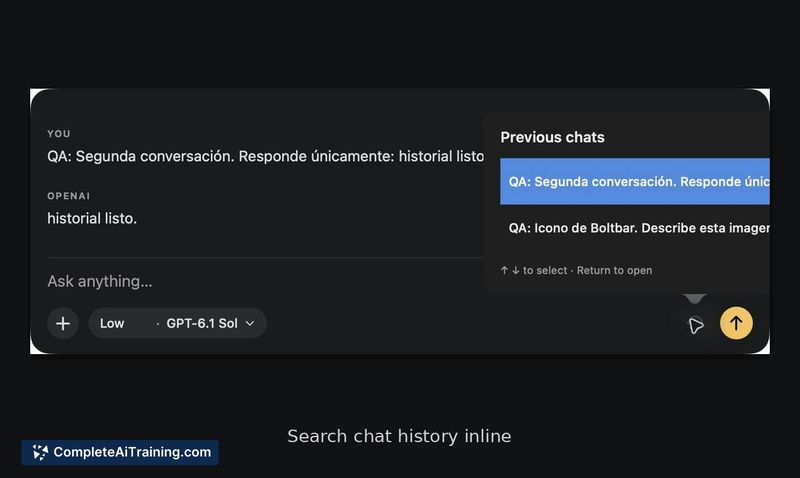Screen dimensions: 800x478
Task: Click the 'to select · Return to open' hint
Action: pyautogui.click(x=576, y=270)
